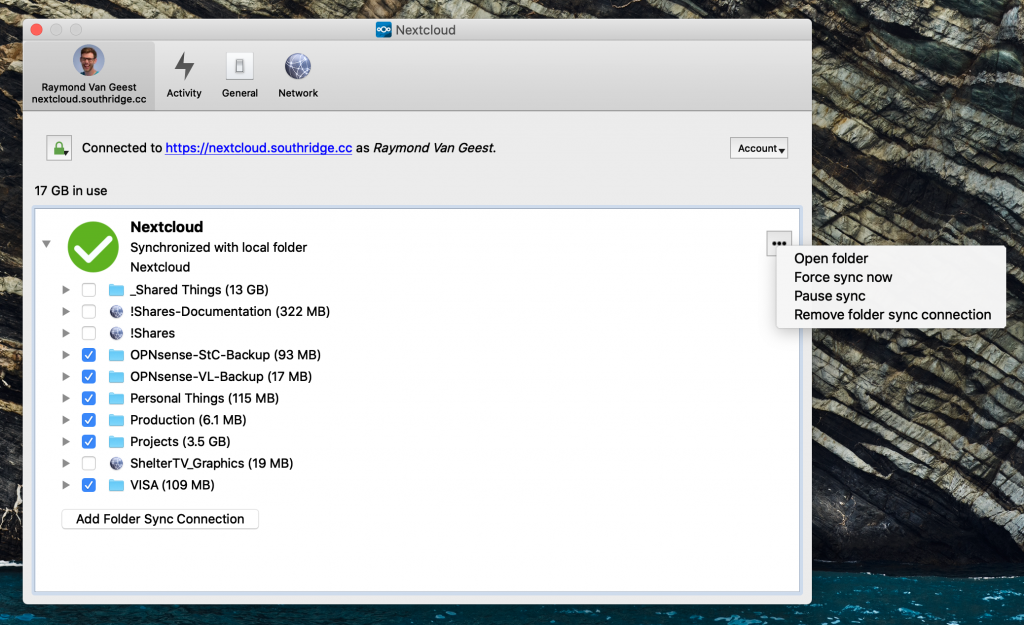Click the three-dot folder options button
Viewport: 1024px width, 625px height.
point(780,243)
